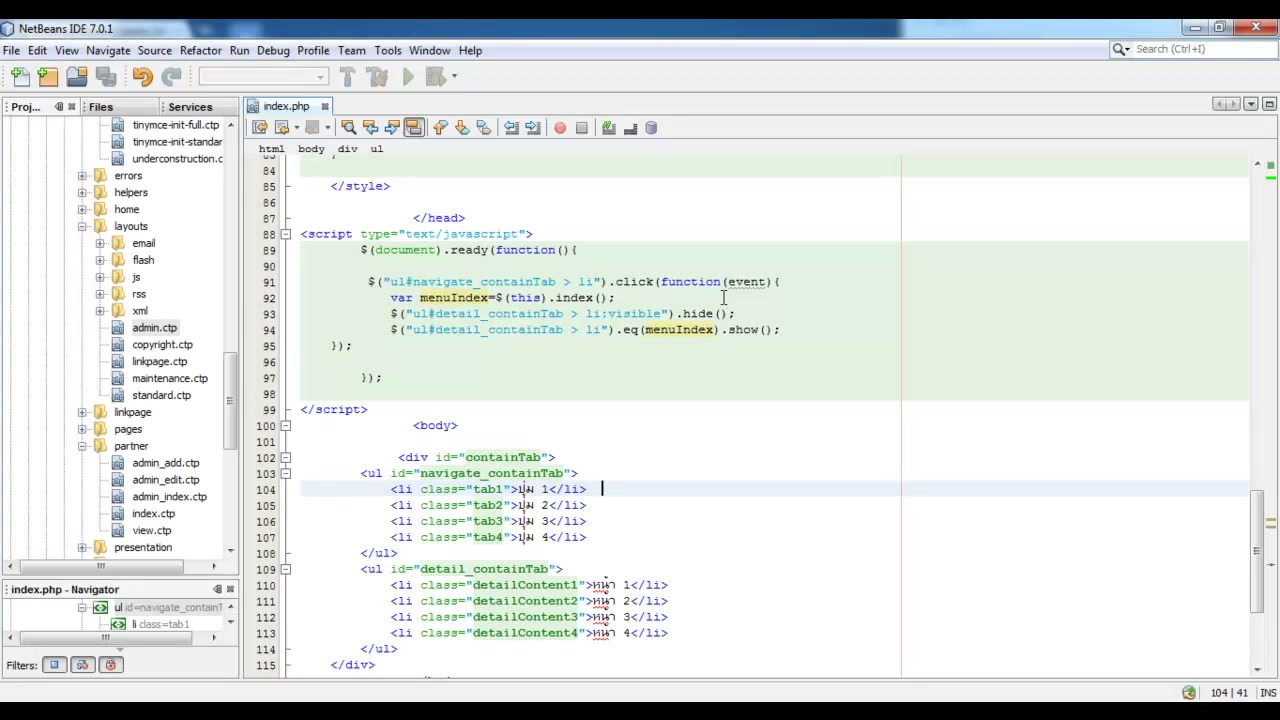This screenshot has height=720, width=1280.
Task: Click the Build Project hammer icon
Action: coord(347,77)
